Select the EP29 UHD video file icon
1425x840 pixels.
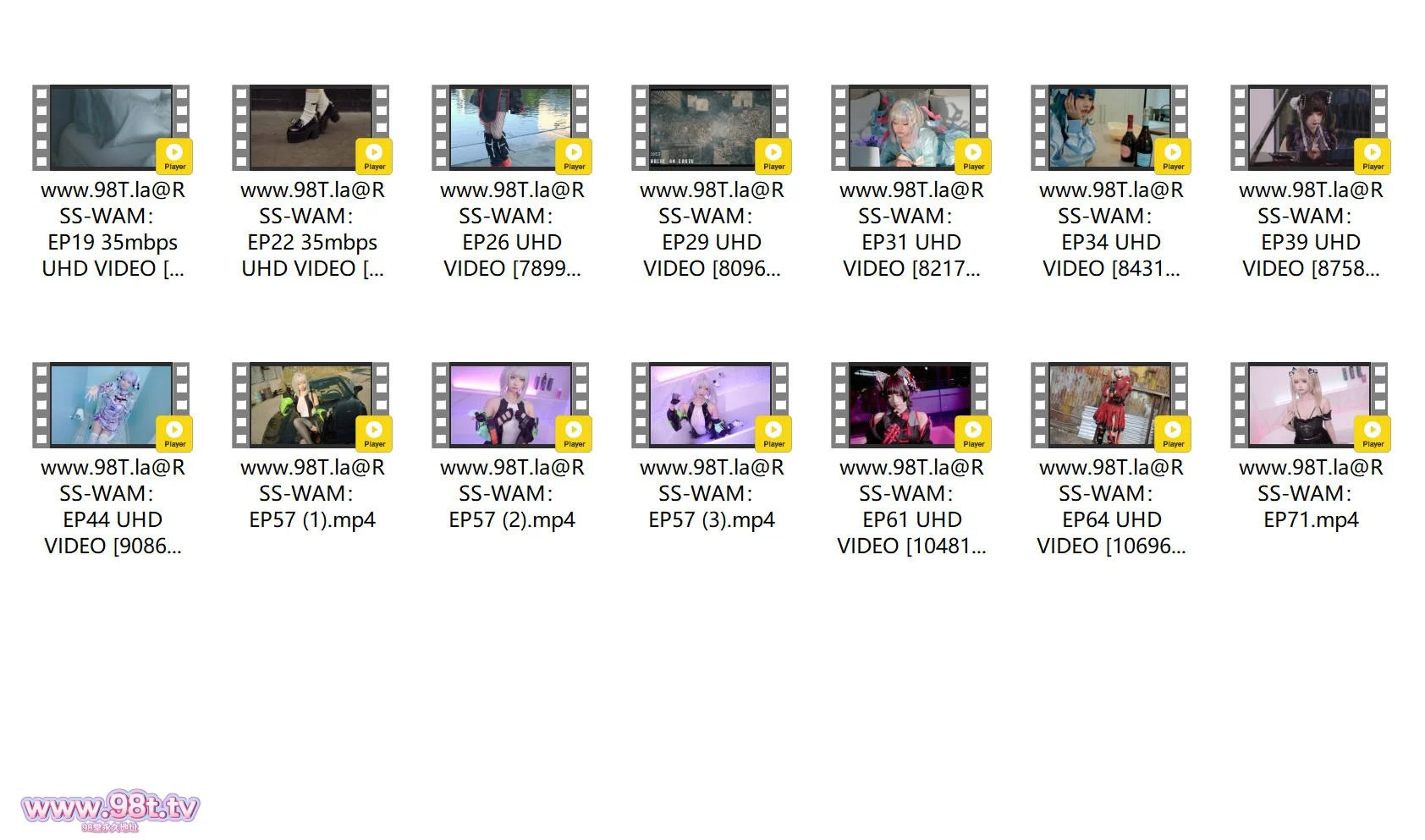711,128
